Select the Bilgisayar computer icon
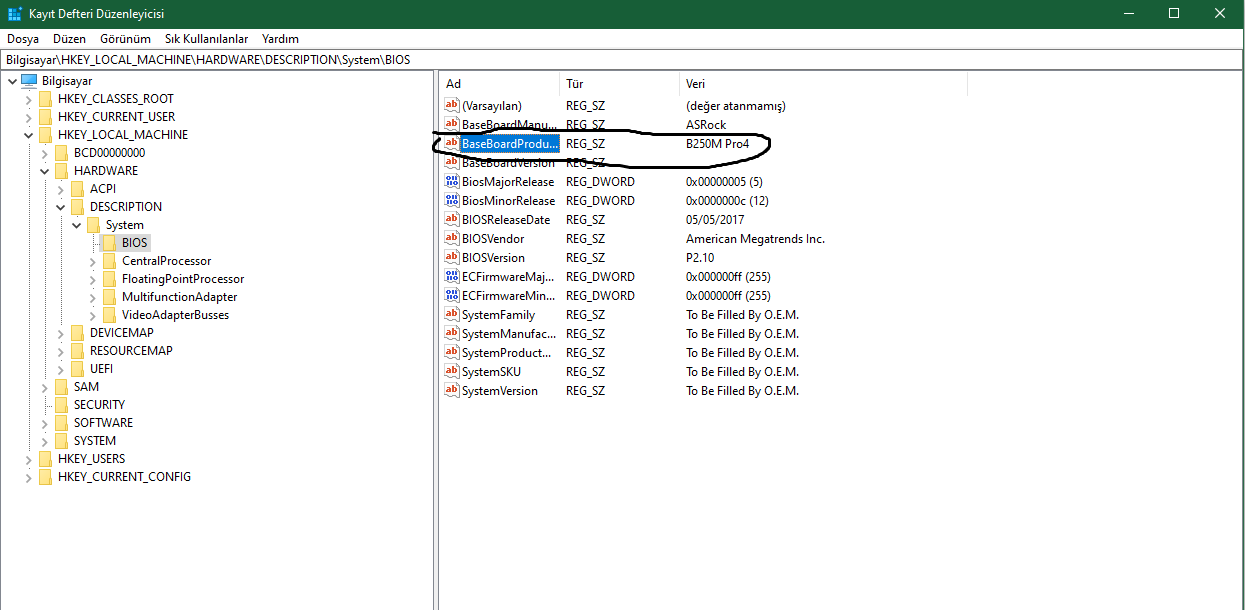This screenshot has height=610, width=1245. click(29, 80)
